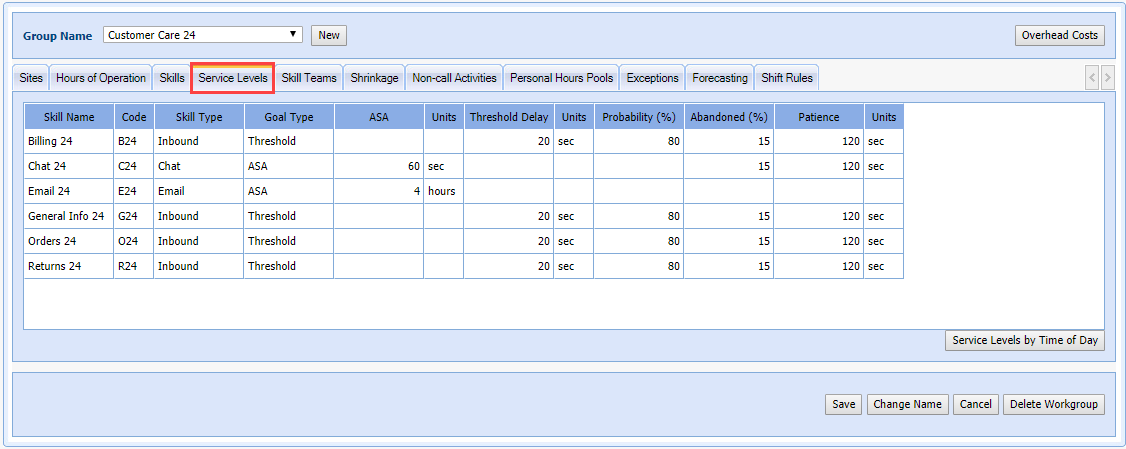Switch to the Sites tab
1126x449 pixels.
[31, 78]
